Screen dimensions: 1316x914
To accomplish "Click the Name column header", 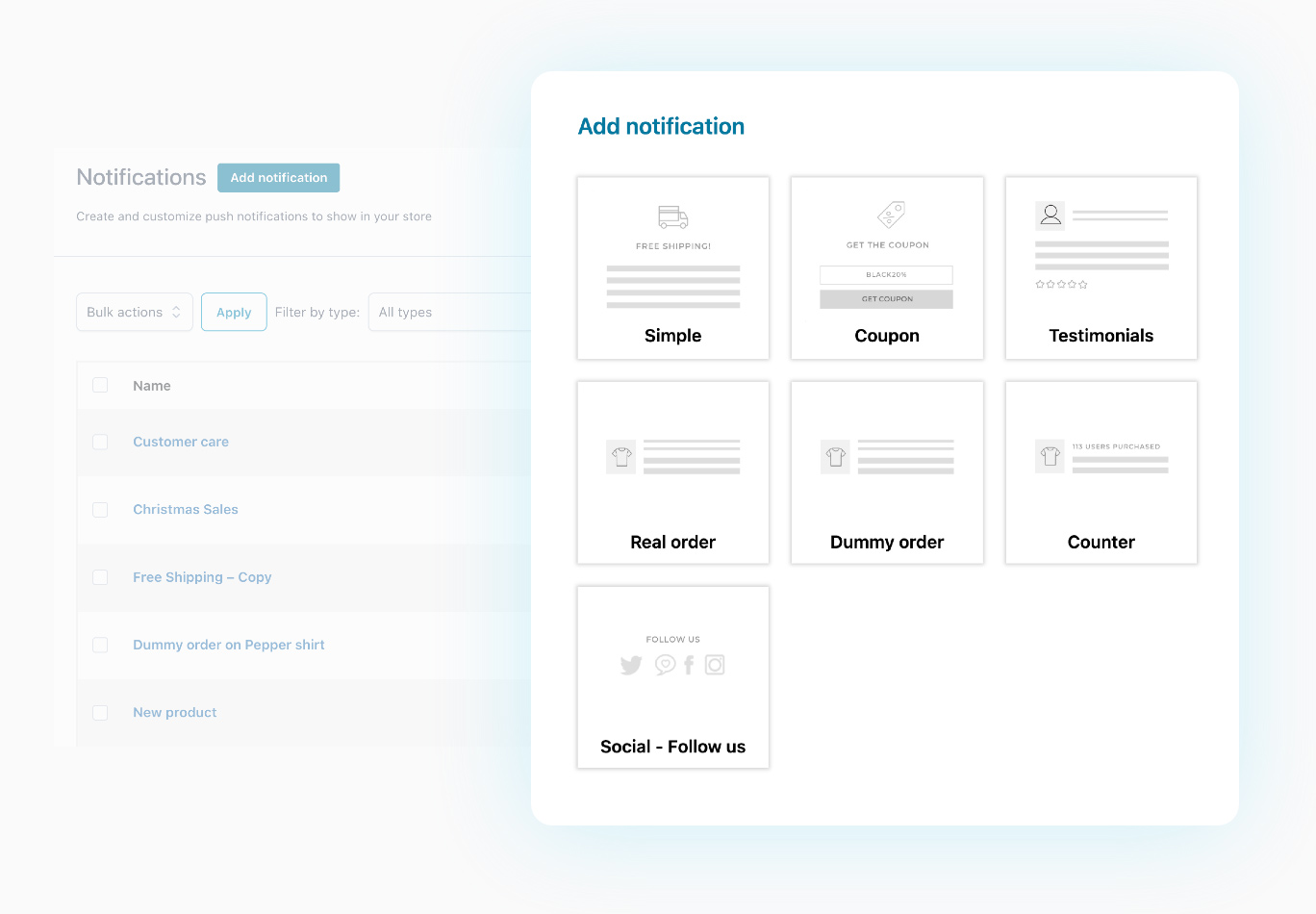I will click(152, 386).
